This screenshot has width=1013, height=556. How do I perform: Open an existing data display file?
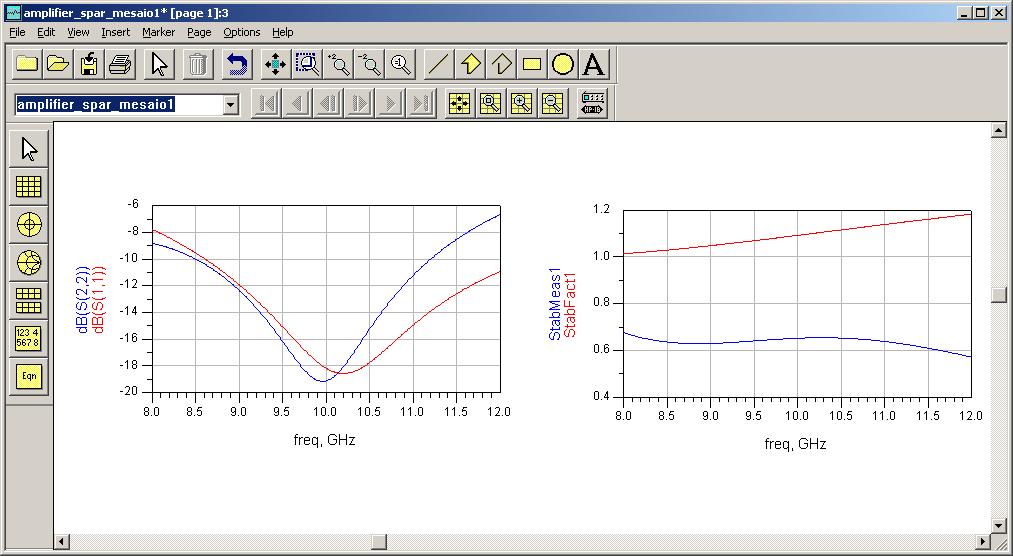[x=58, y=65]
